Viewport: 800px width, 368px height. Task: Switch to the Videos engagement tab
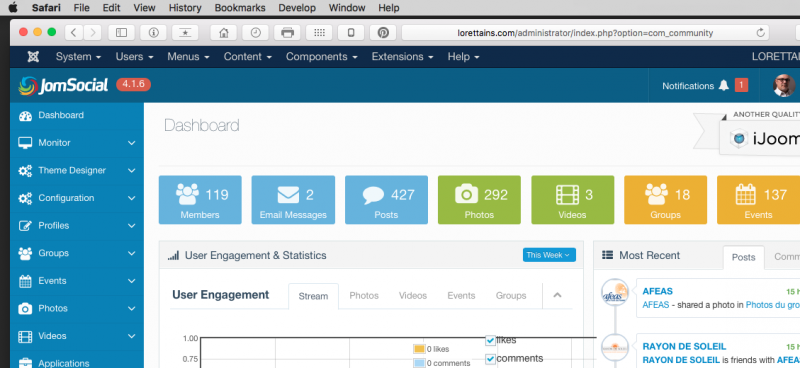pos(413,296)
